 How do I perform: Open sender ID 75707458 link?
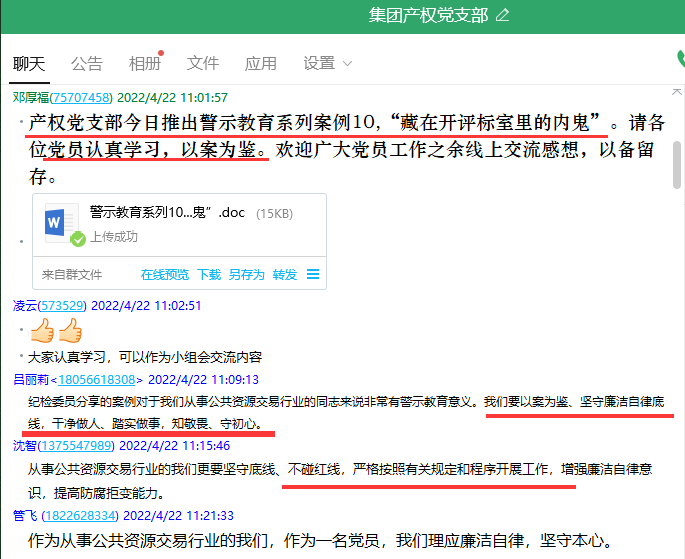point(82,97)
